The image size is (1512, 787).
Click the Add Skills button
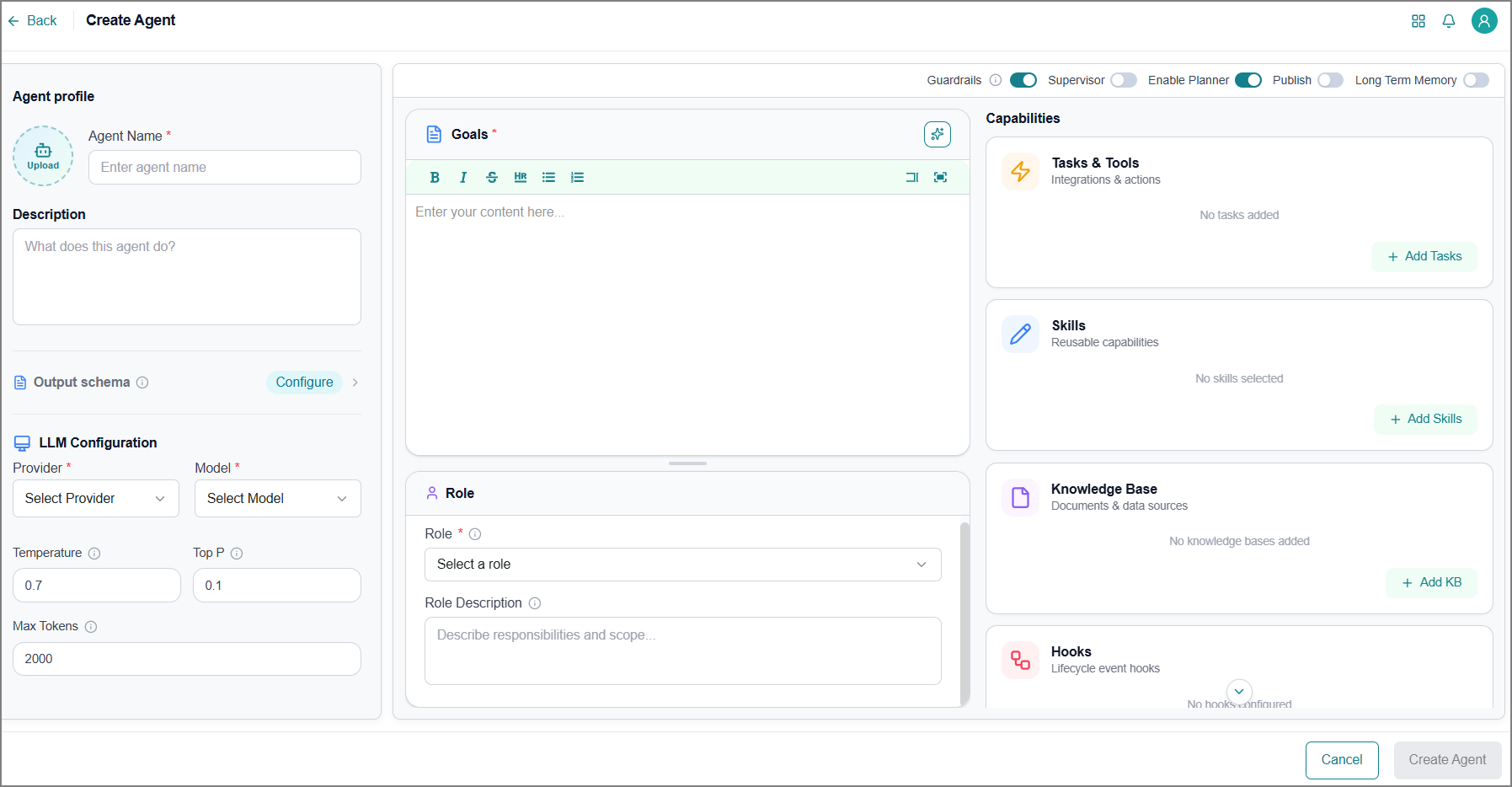1425,419
